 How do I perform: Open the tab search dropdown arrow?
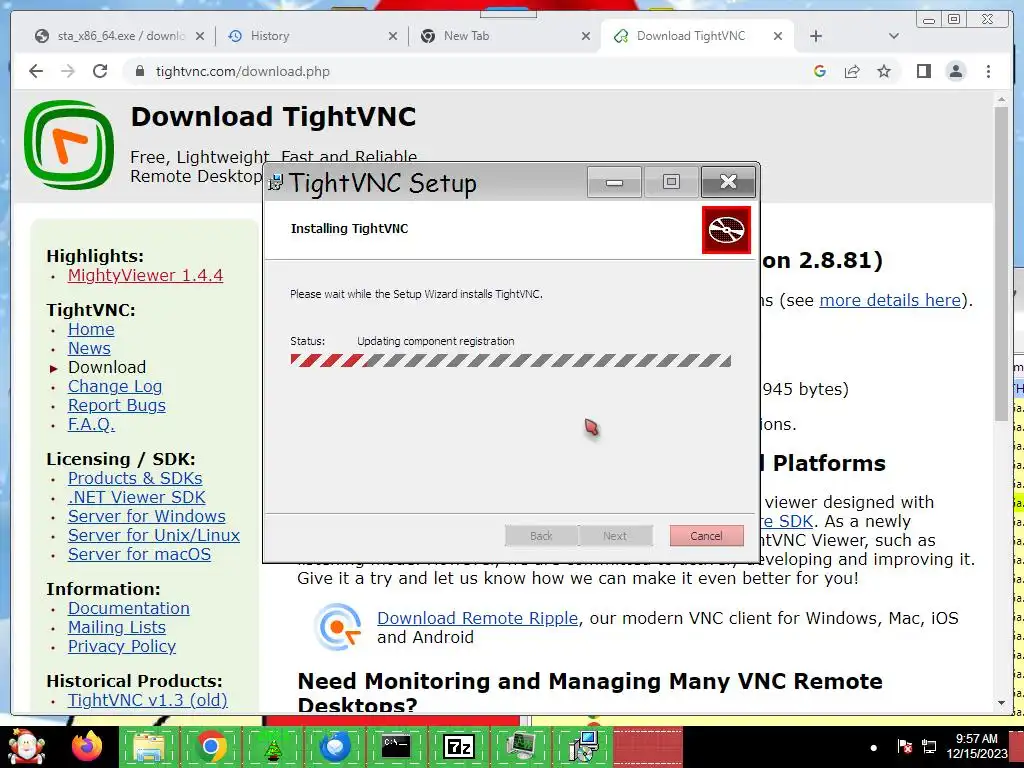tap(894, 36)
